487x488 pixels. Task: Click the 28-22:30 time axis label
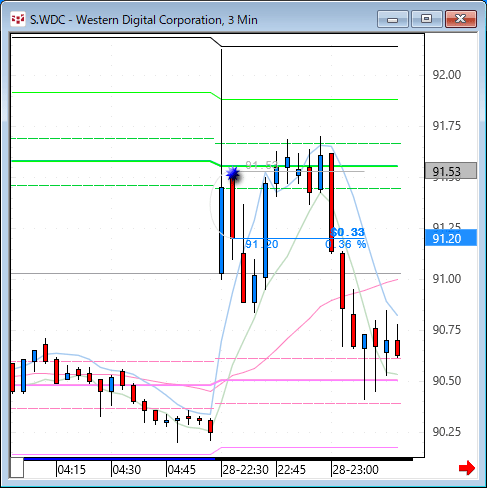click(245, 470)
